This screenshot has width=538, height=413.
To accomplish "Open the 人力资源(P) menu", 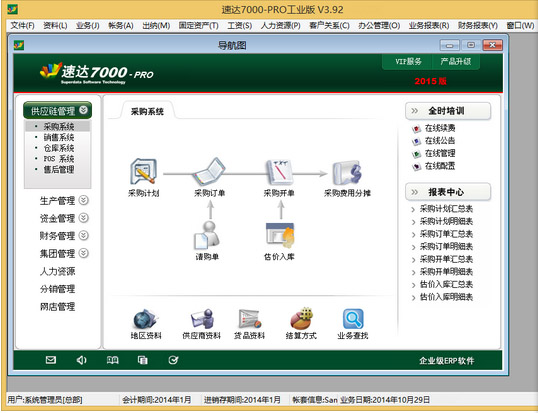I will point(280,25).
